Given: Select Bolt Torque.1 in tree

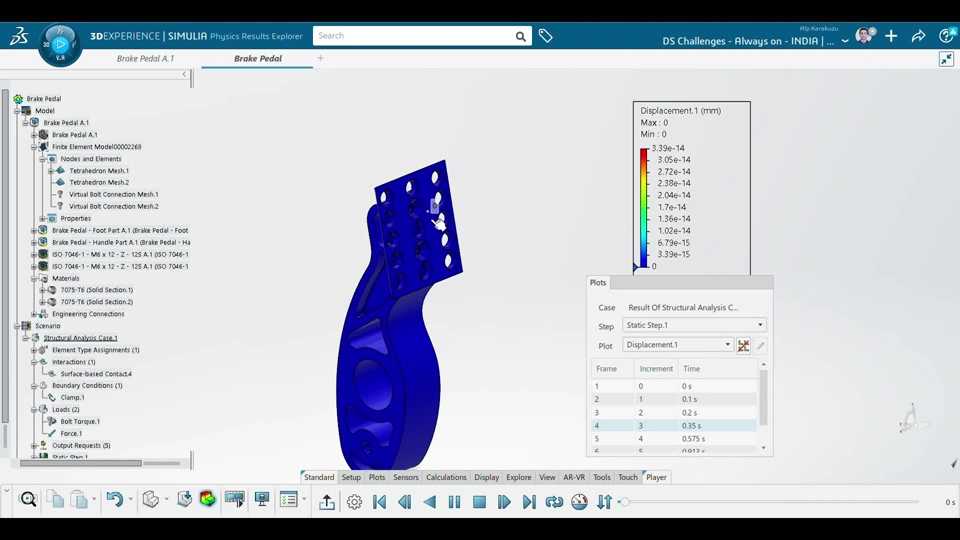Looking at the screenshot, I should pos(80,421).
